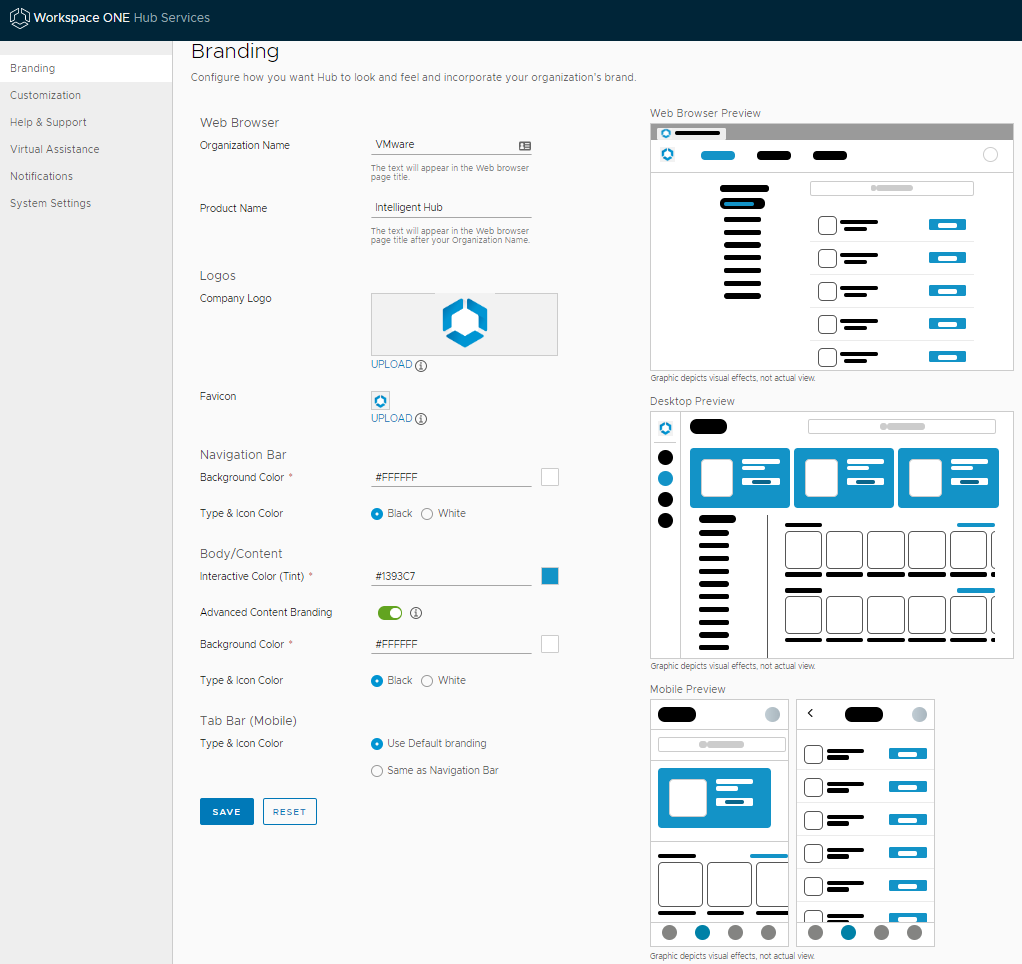Go to Virtual Assistance in sidebar
Screen dimensions: 1022x964
point(54,149)
